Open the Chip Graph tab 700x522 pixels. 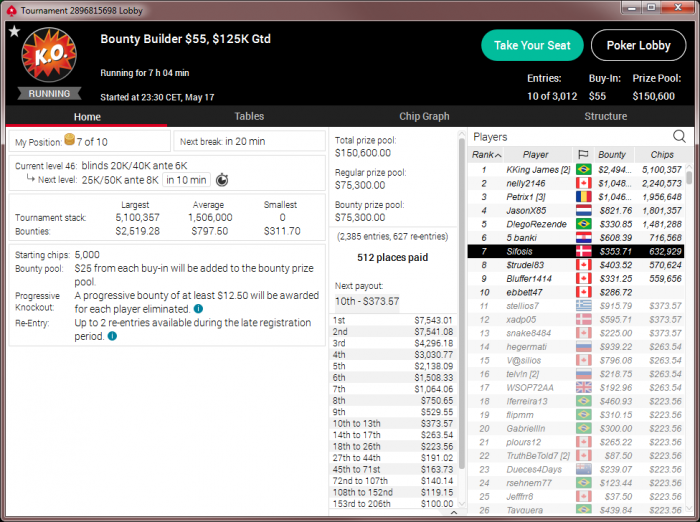click(x=424, y=116)
